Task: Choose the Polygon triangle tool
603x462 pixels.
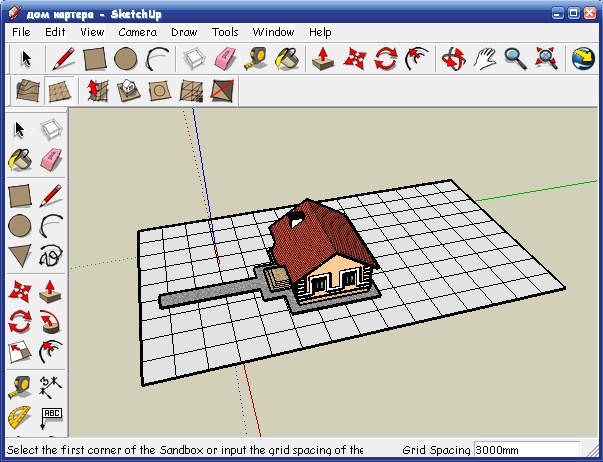Action: tap(20, 256)
